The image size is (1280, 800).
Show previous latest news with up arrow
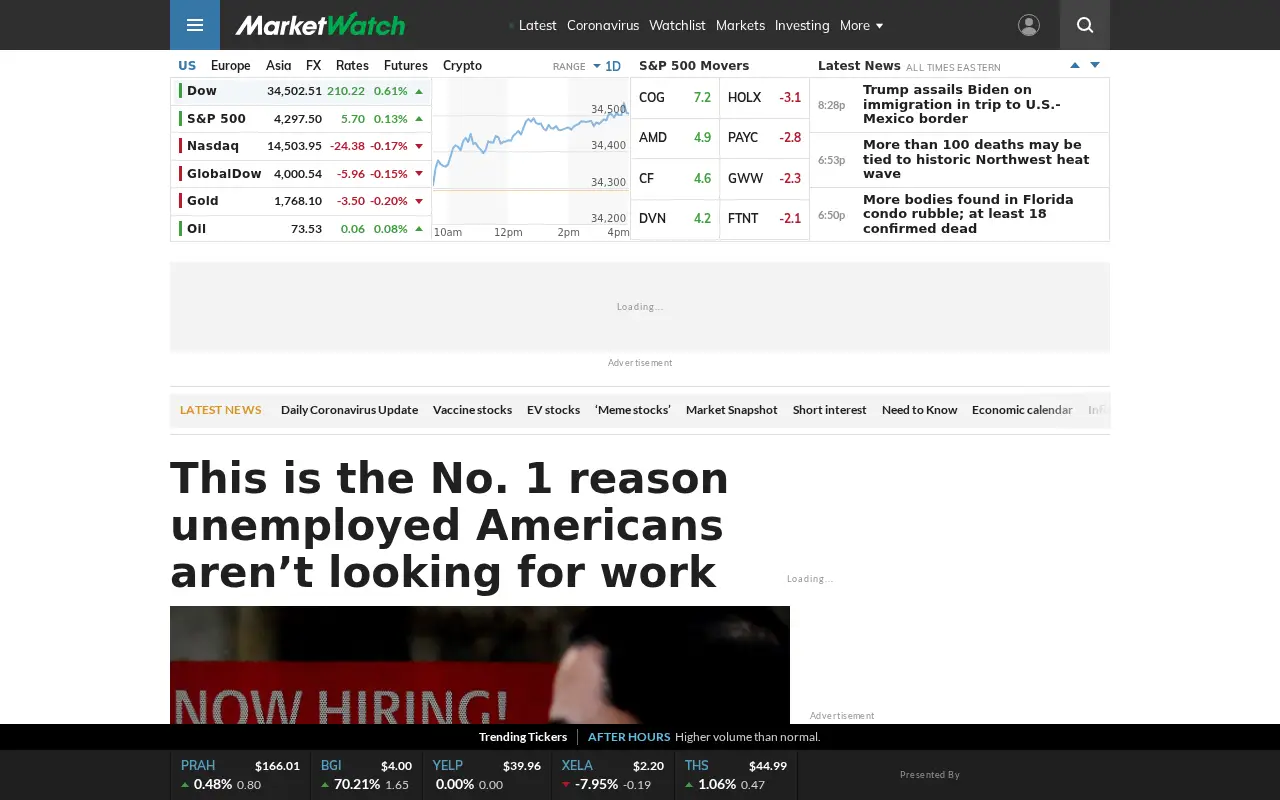(x=1075, y=65)
